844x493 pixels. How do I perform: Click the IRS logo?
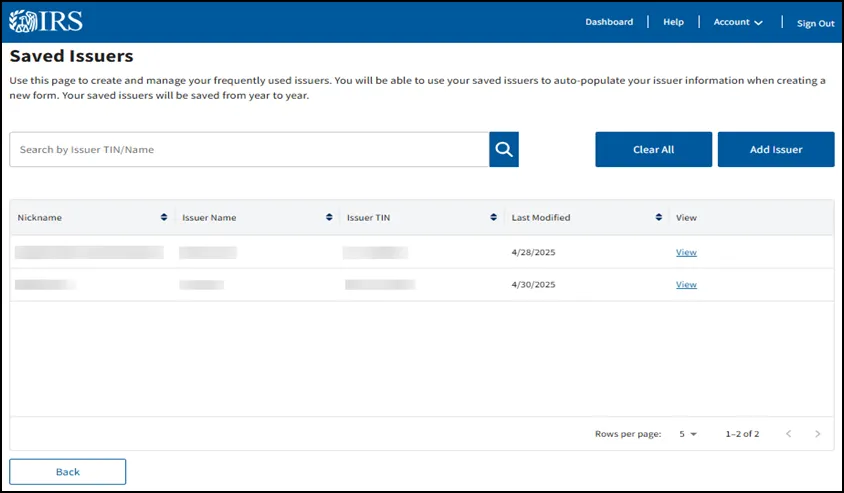[46, 22]
